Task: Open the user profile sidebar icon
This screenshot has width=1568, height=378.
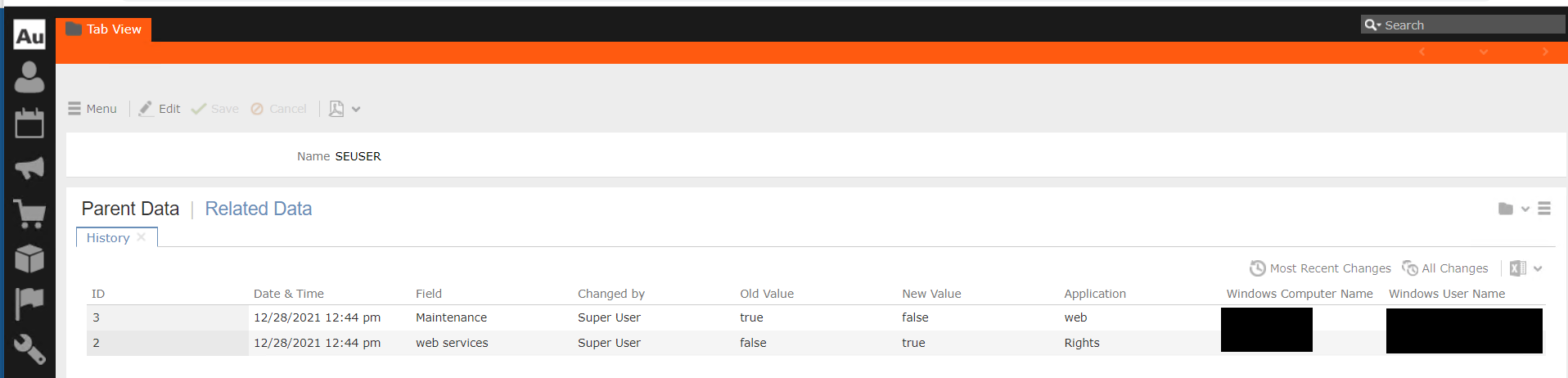Action: [29, 79]
